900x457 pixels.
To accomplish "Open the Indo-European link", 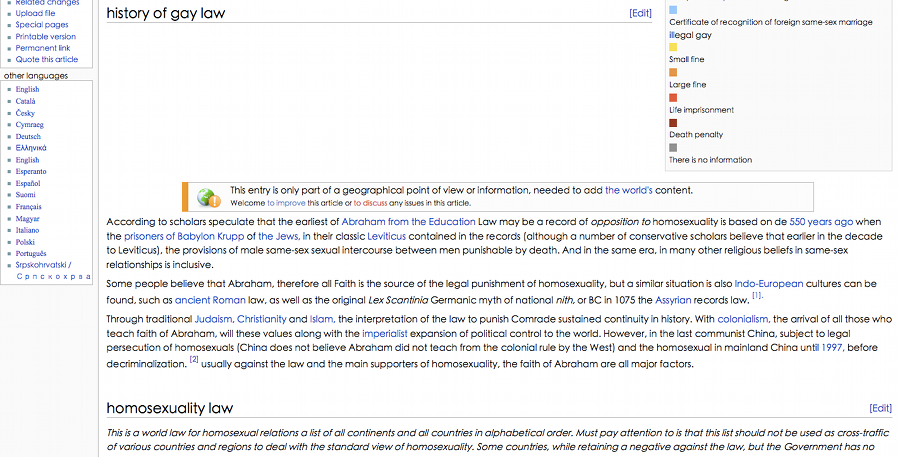I will click(769, 284).
